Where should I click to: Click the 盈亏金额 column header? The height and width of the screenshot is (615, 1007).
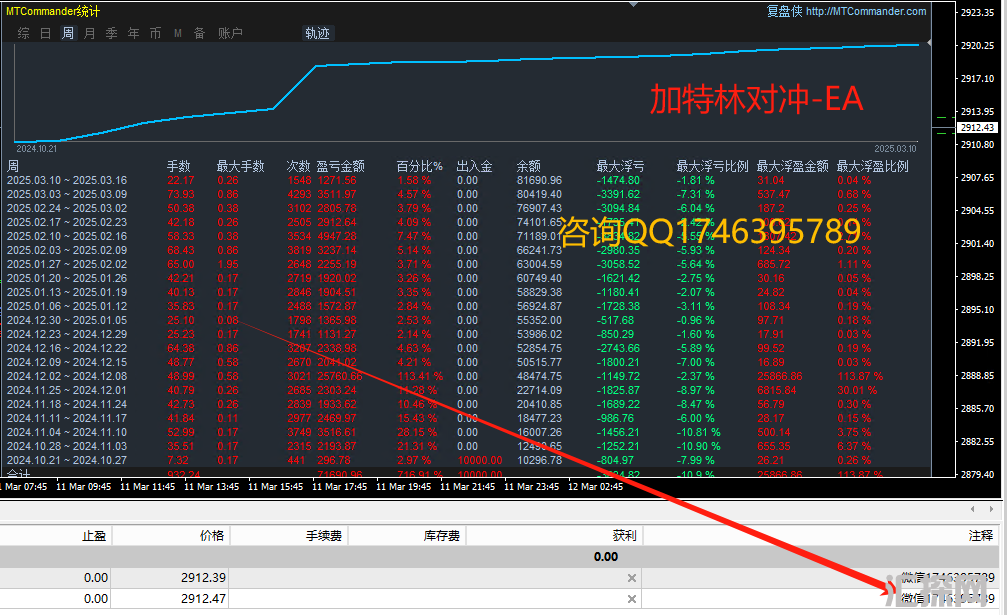[340, 166]
